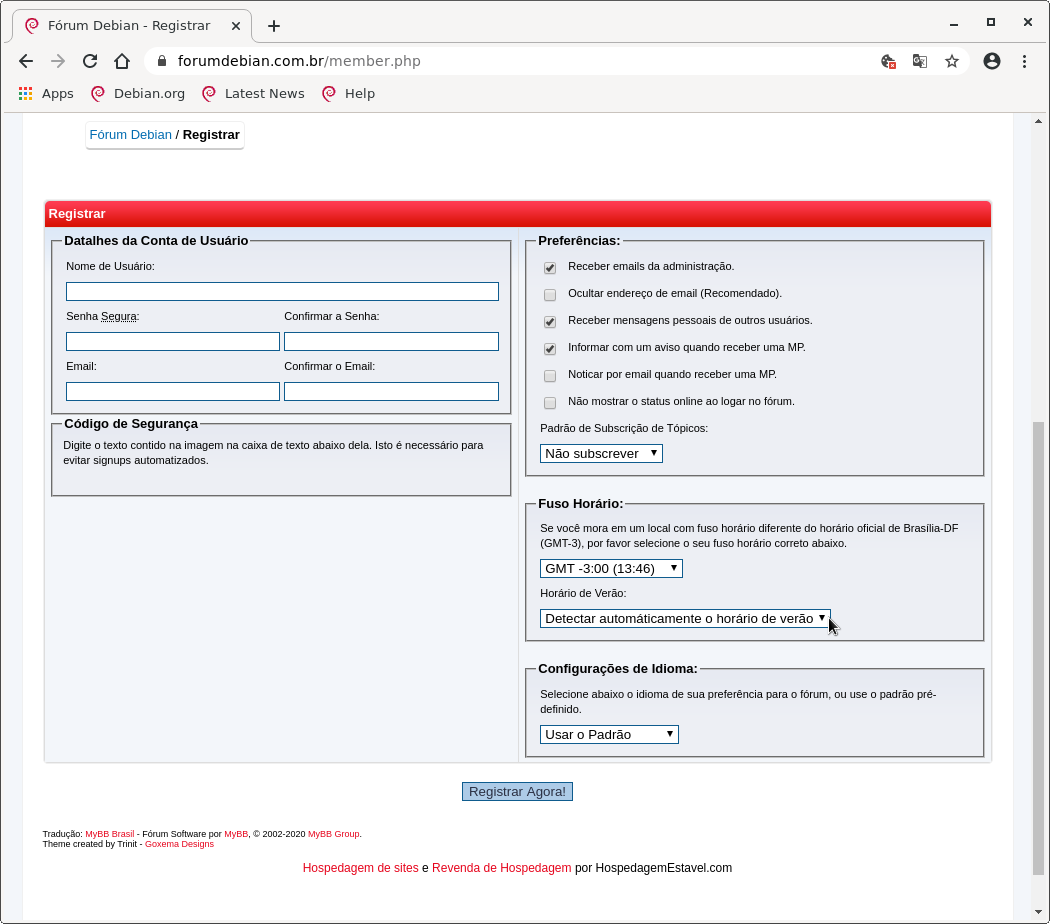
Task: Open the Detectar automáticamente horário de verão dropdown
Action: coord(685,618)
